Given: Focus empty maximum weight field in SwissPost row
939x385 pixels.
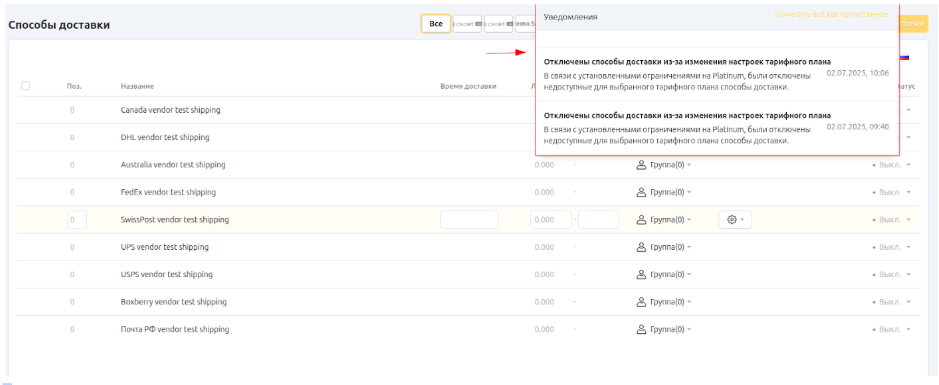Looking at the screenshot, I should [x=598, y=220].
